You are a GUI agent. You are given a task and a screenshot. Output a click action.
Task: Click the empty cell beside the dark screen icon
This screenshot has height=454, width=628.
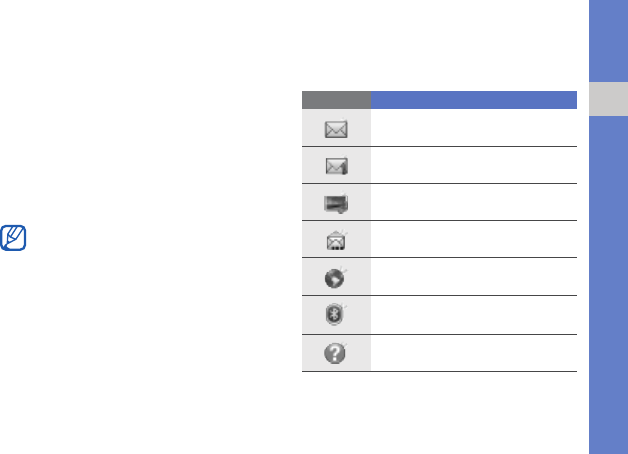click(x=474, y=202)
